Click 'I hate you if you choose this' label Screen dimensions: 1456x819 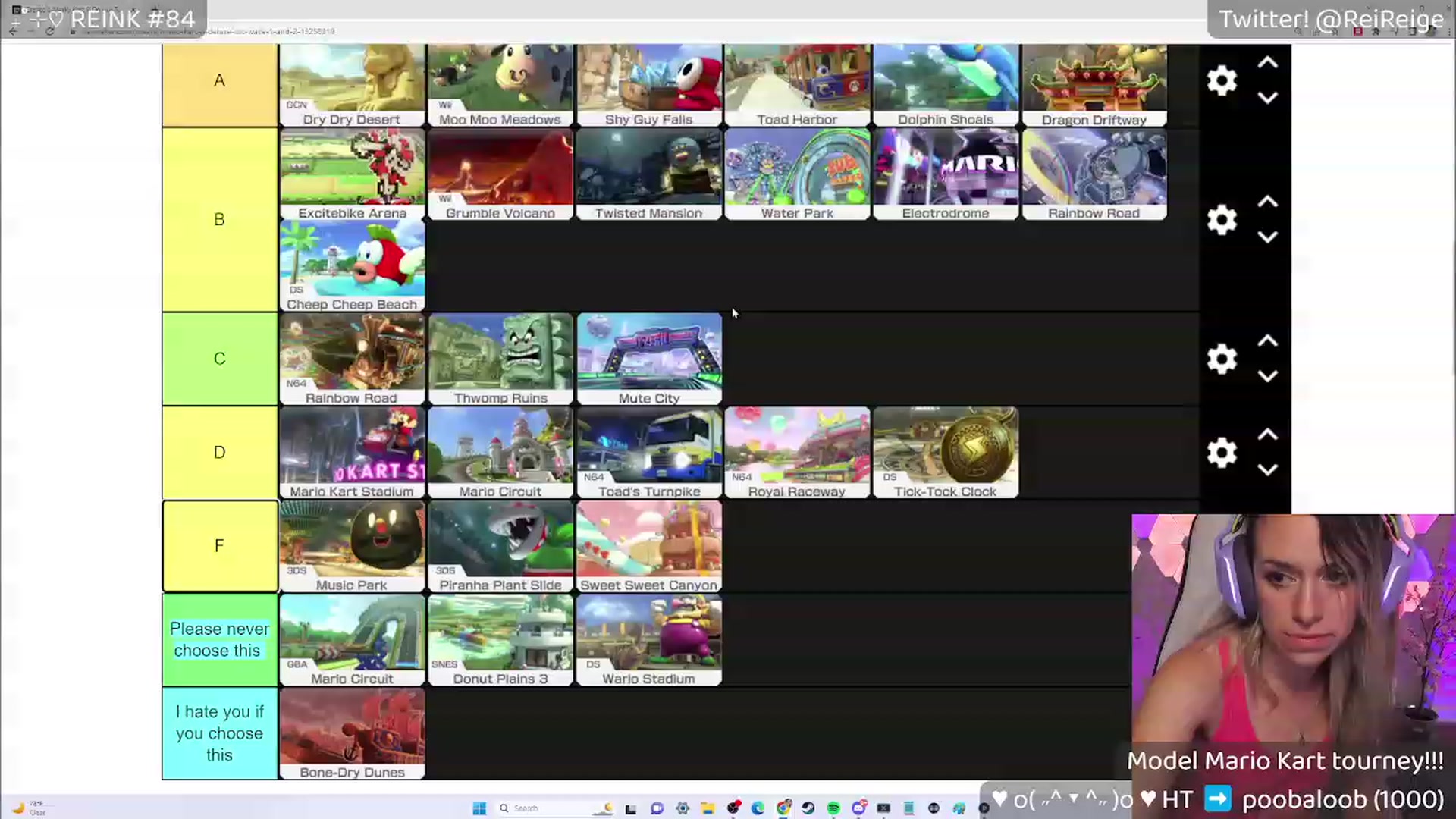pyautogui.click(x=220, y=733)
